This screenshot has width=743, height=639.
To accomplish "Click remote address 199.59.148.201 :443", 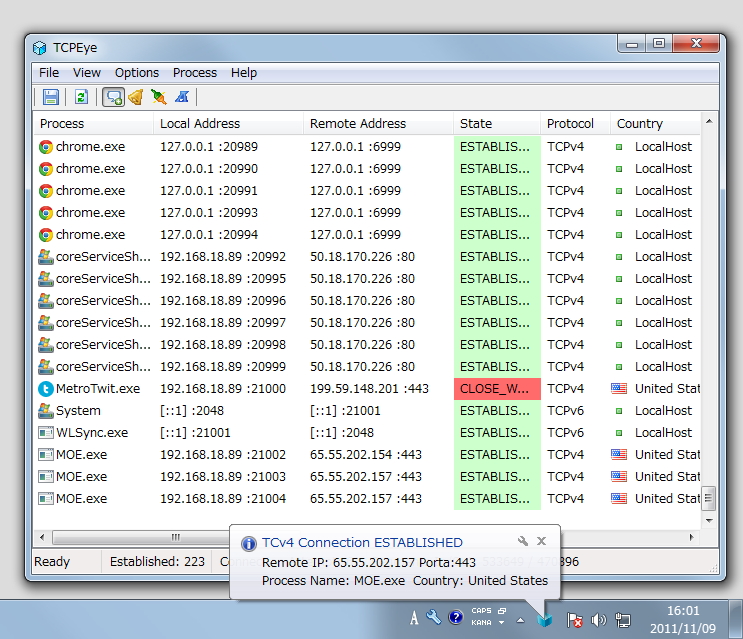I will click(369, 389).
